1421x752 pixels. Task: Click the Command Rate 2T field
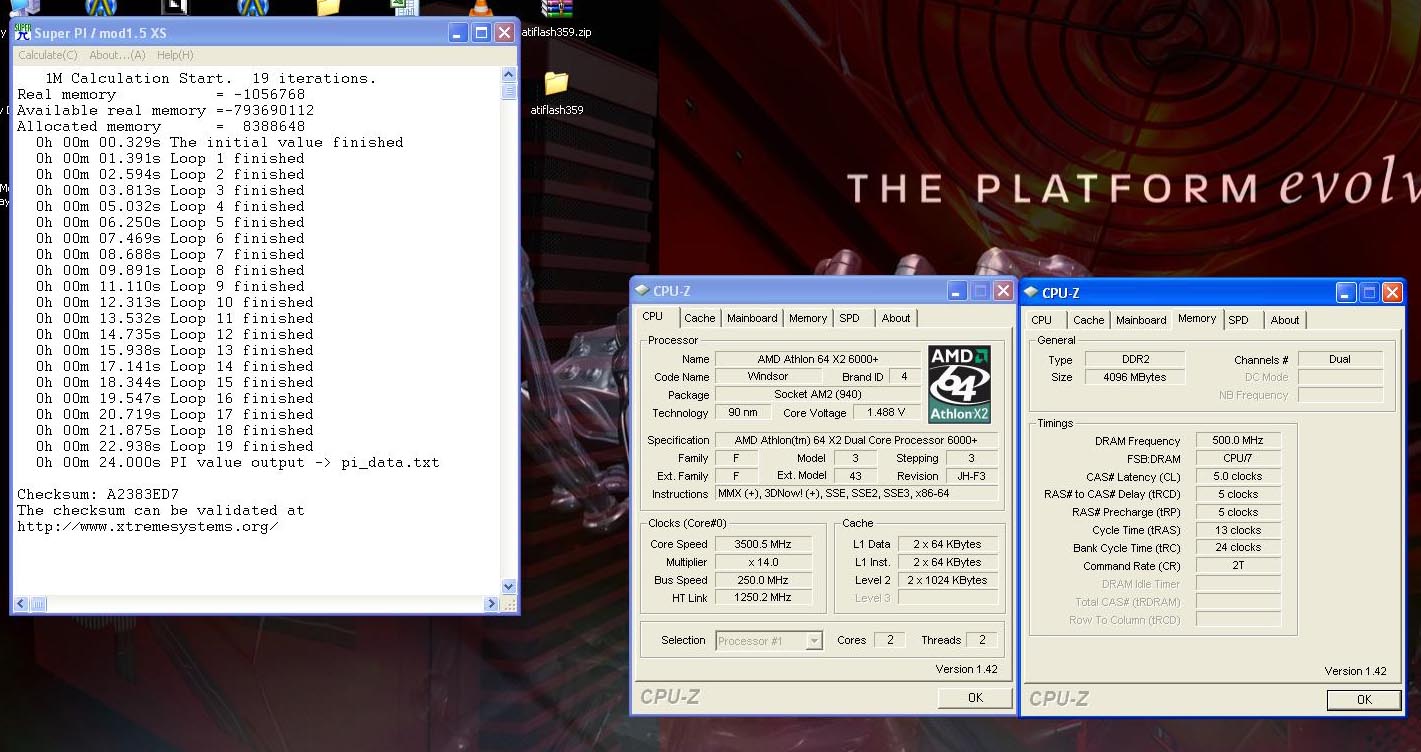coord(1238,566)
